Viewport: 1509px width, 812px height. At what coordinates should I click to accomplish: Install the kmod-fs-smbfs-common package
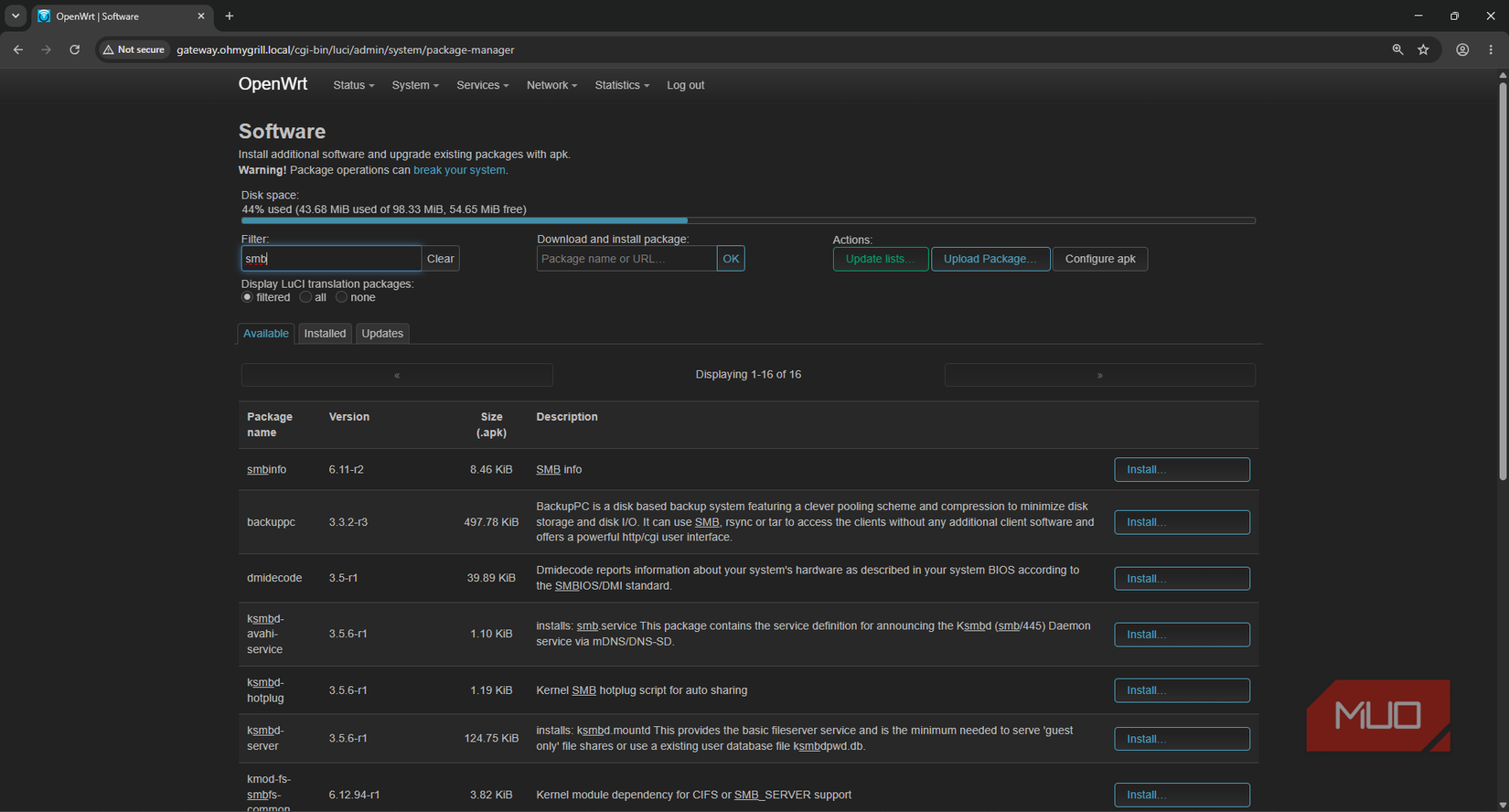tap(1182, 795)
